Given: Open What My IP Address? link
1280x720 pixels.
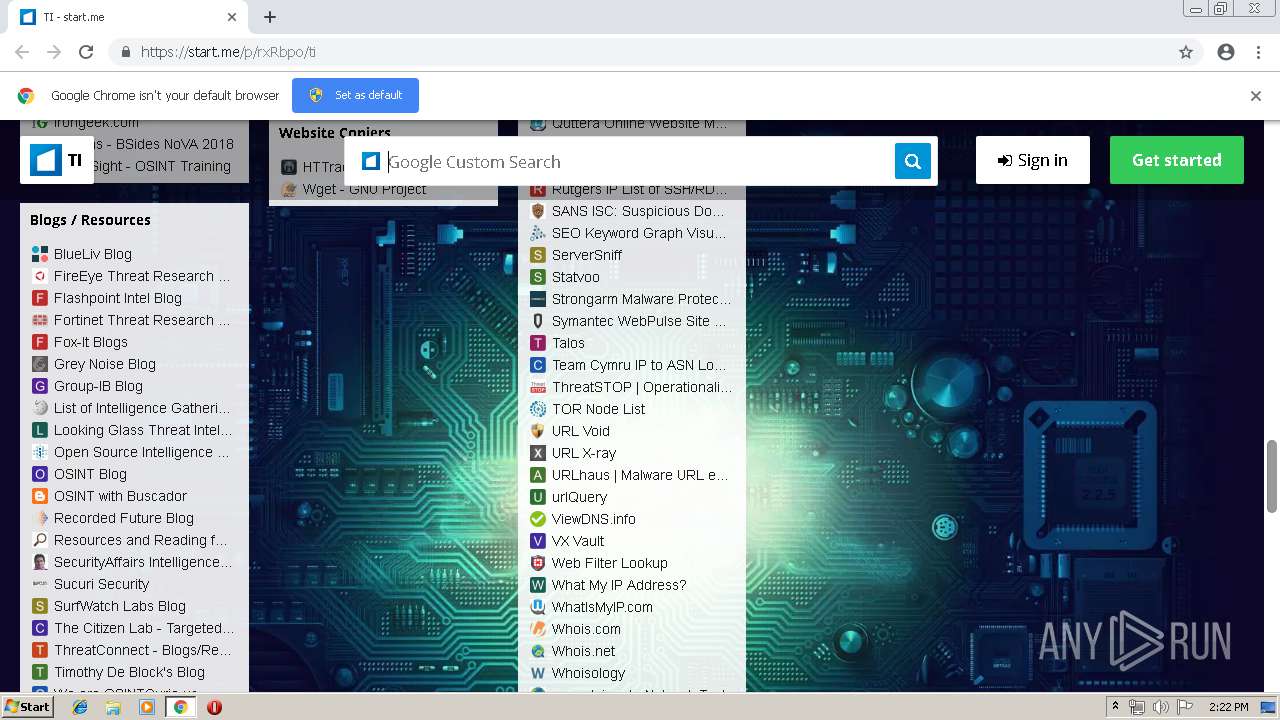Looking at the screenshot, I should pyautogui.click(x=619, y=585).
